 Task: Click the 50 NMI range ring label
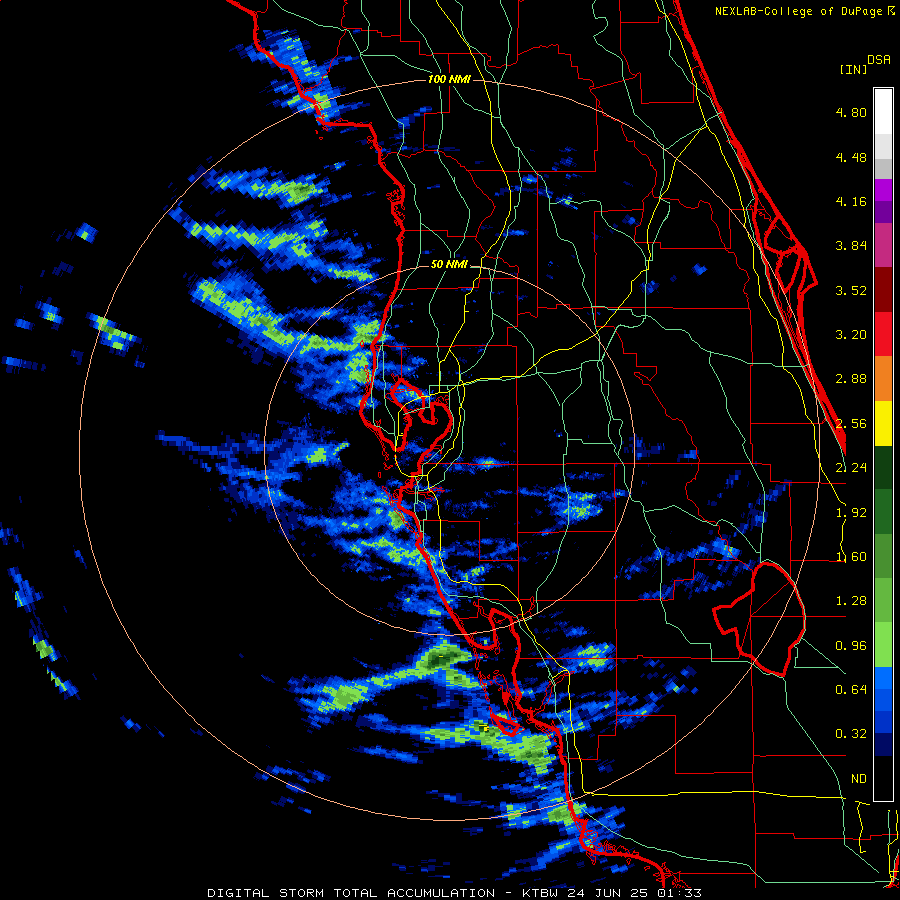pyautogui.click(x=449, y=264)
